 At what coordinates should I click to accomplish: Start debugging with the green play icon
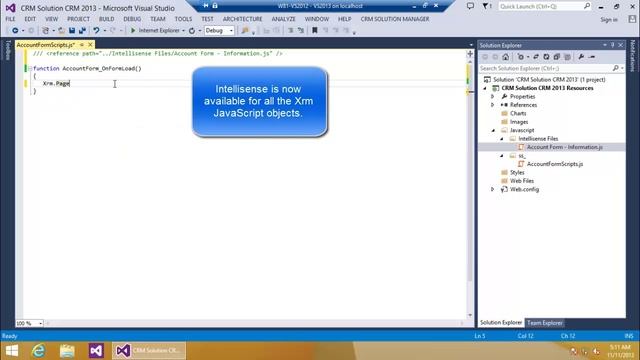pos(133,31)
